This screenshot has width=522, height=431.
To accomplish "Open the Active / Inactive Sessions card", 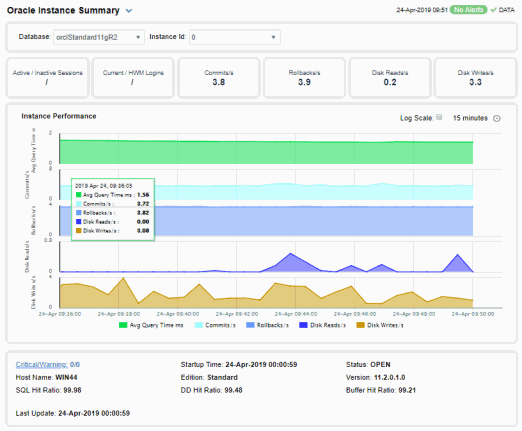I will (x=48, y=78).
